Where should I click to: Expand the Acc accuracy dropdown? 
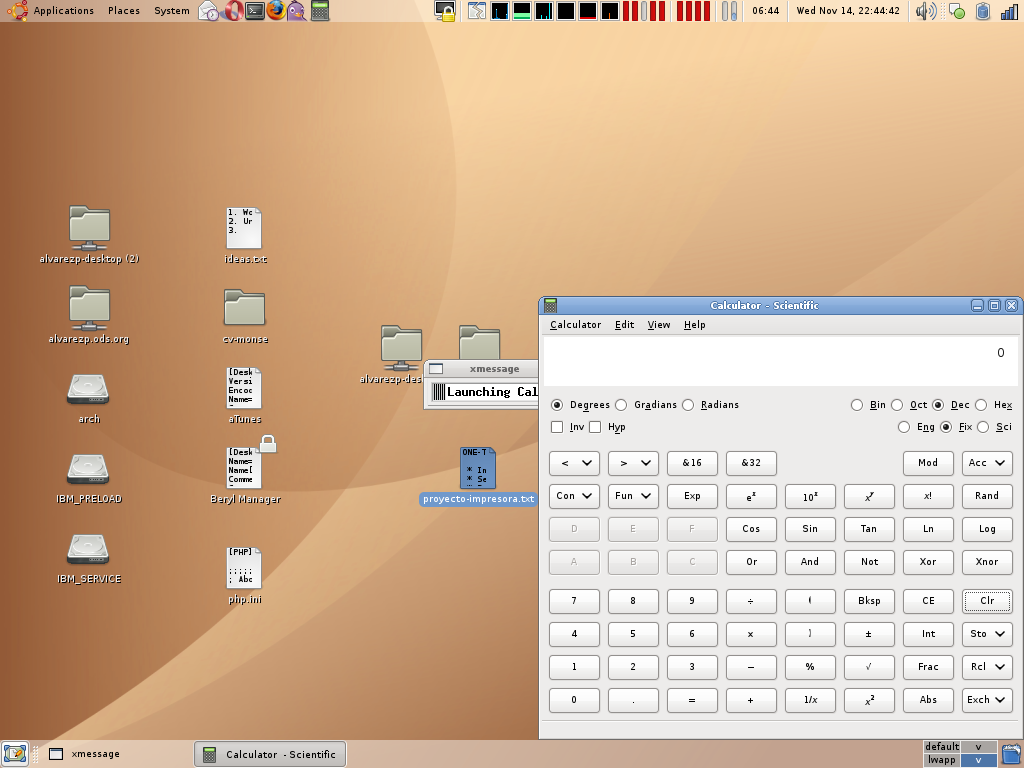pyautogui.click(x=987, y=463)
